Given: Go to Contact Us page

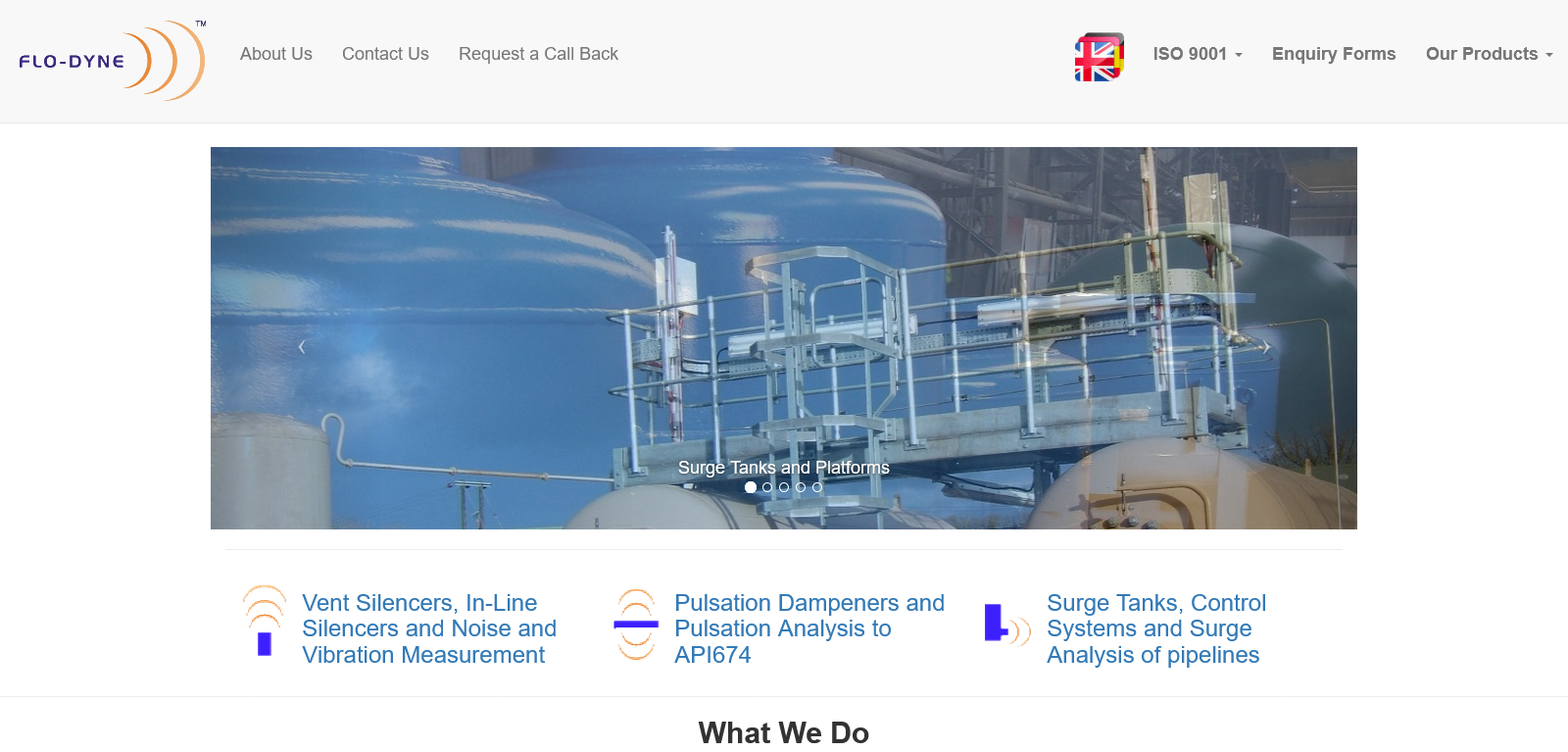Looking at the screenshot, I should pyautogui.click(x=385, y=54).
